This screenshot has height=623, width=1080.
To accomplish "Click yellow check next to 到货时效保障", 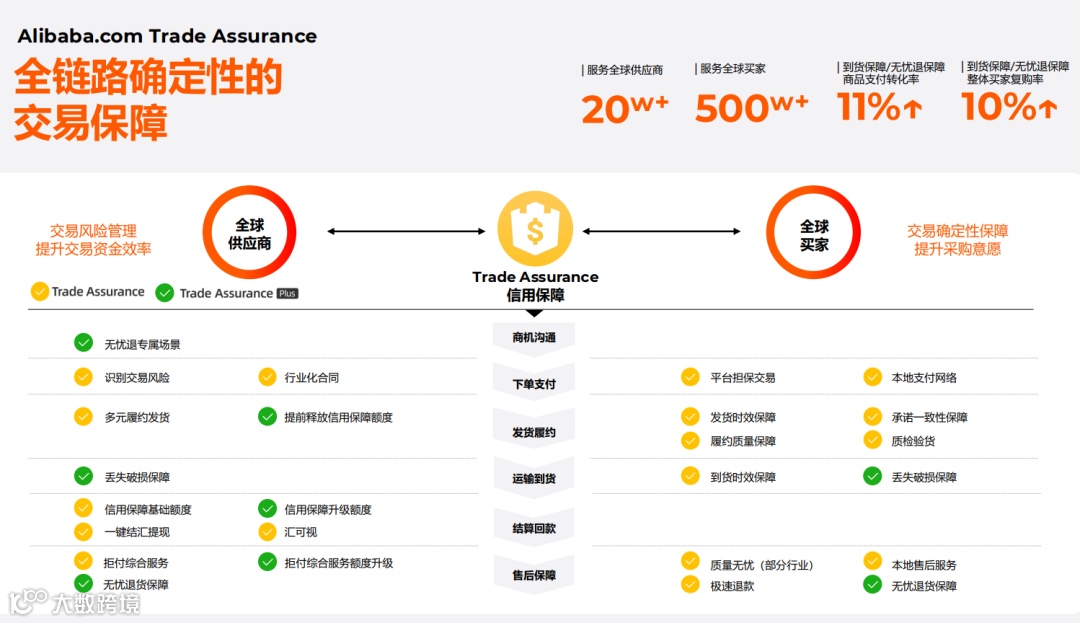I will pyautogui.click(x=690, y=476).
